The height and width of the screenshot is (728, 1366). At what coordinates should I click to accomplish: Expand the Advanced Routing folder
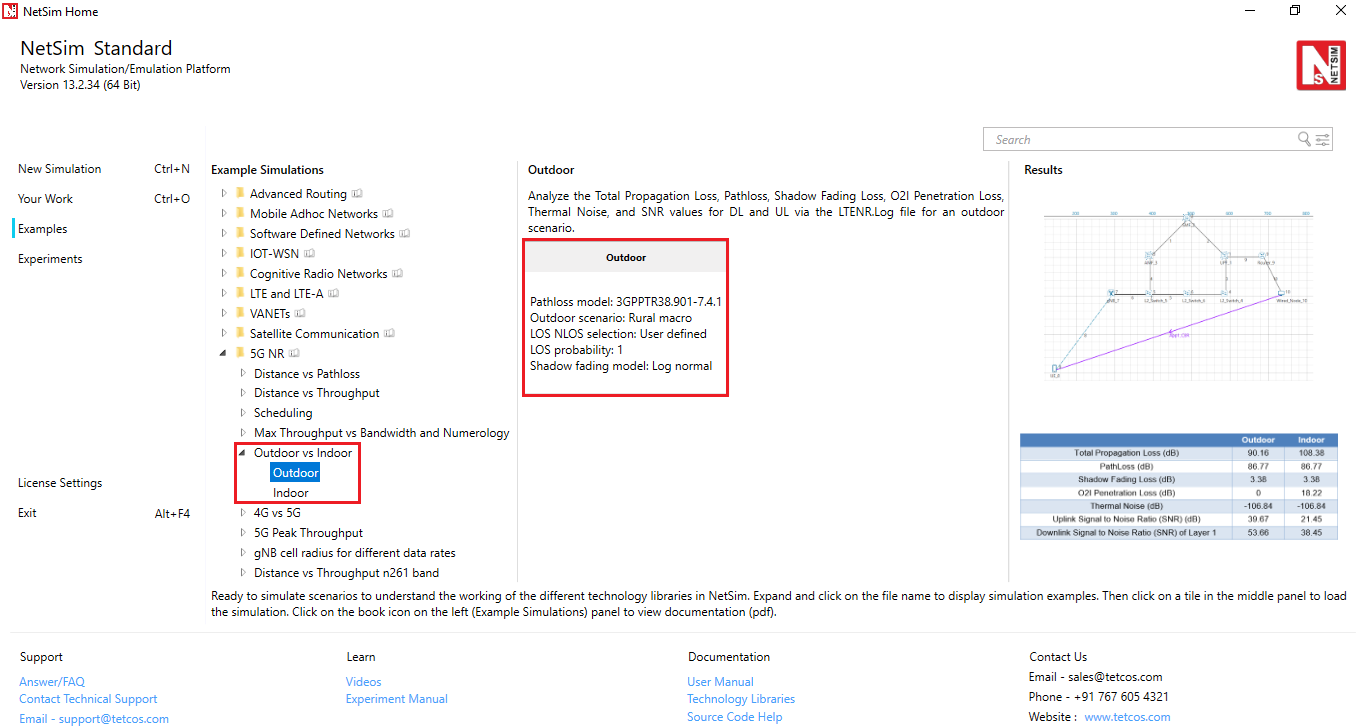coord(224,194)
